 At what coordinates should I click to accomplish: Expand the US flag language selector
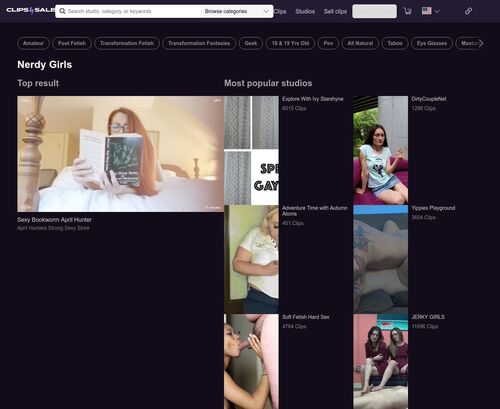coord(431,11)
